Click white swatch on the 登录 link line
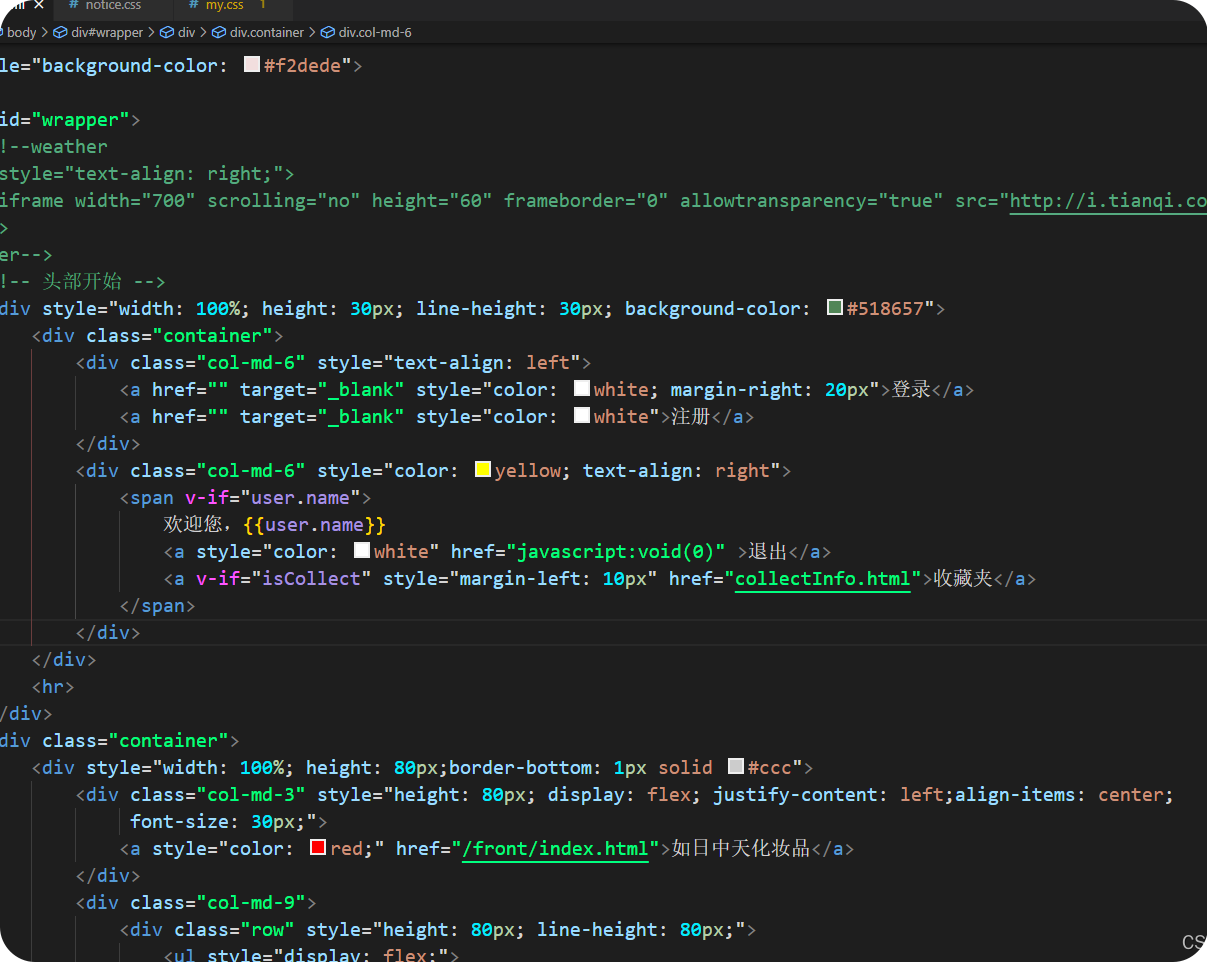The height and width of the screenshot is (962, 1207). pyautogui.click(x=582, y=389)
